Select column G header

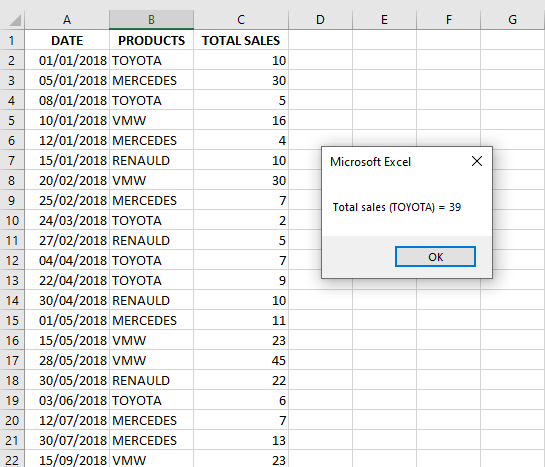click(x=513, y=19)
